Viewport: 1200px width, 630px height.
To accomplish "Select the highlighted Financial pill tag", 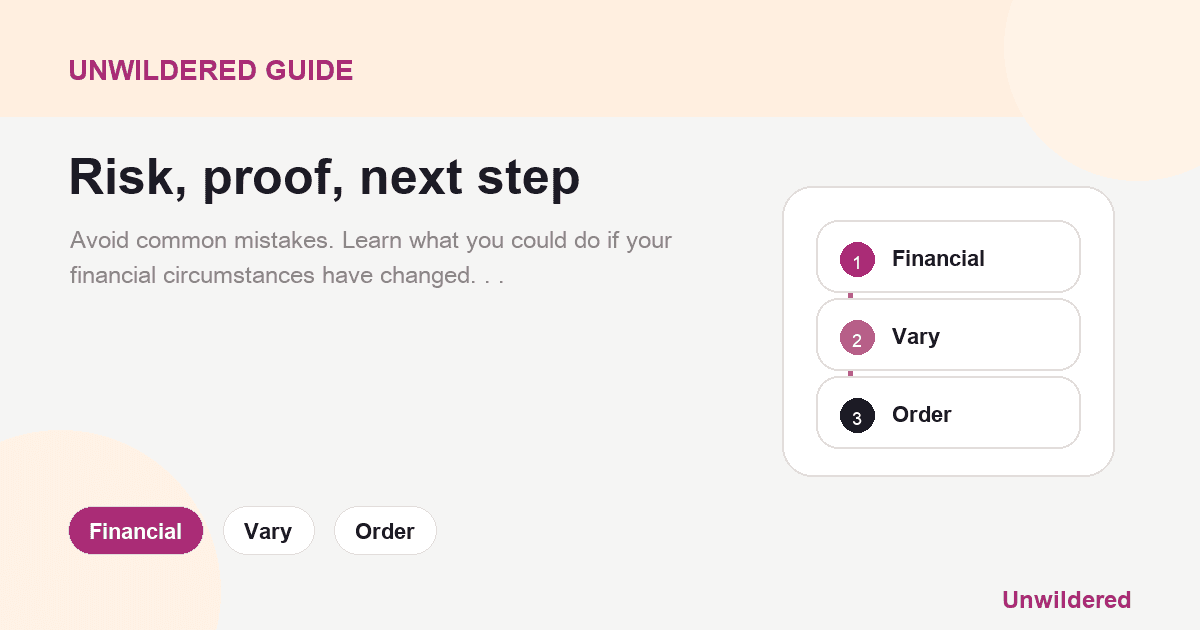I will [x=136, y=531].
